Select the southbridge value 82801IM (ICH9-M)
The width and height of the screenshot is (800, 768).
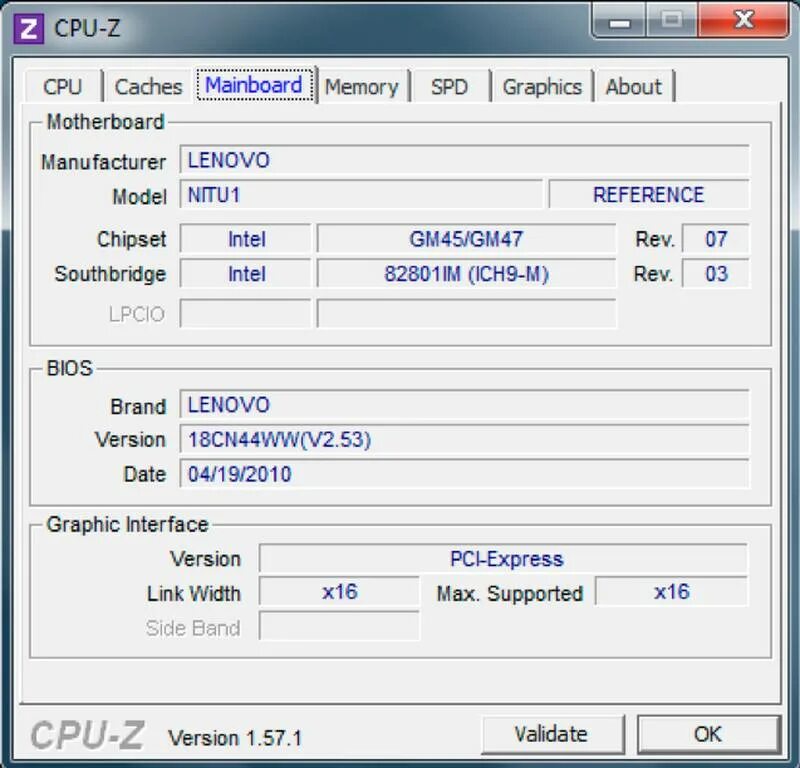(x=466, y=274)
